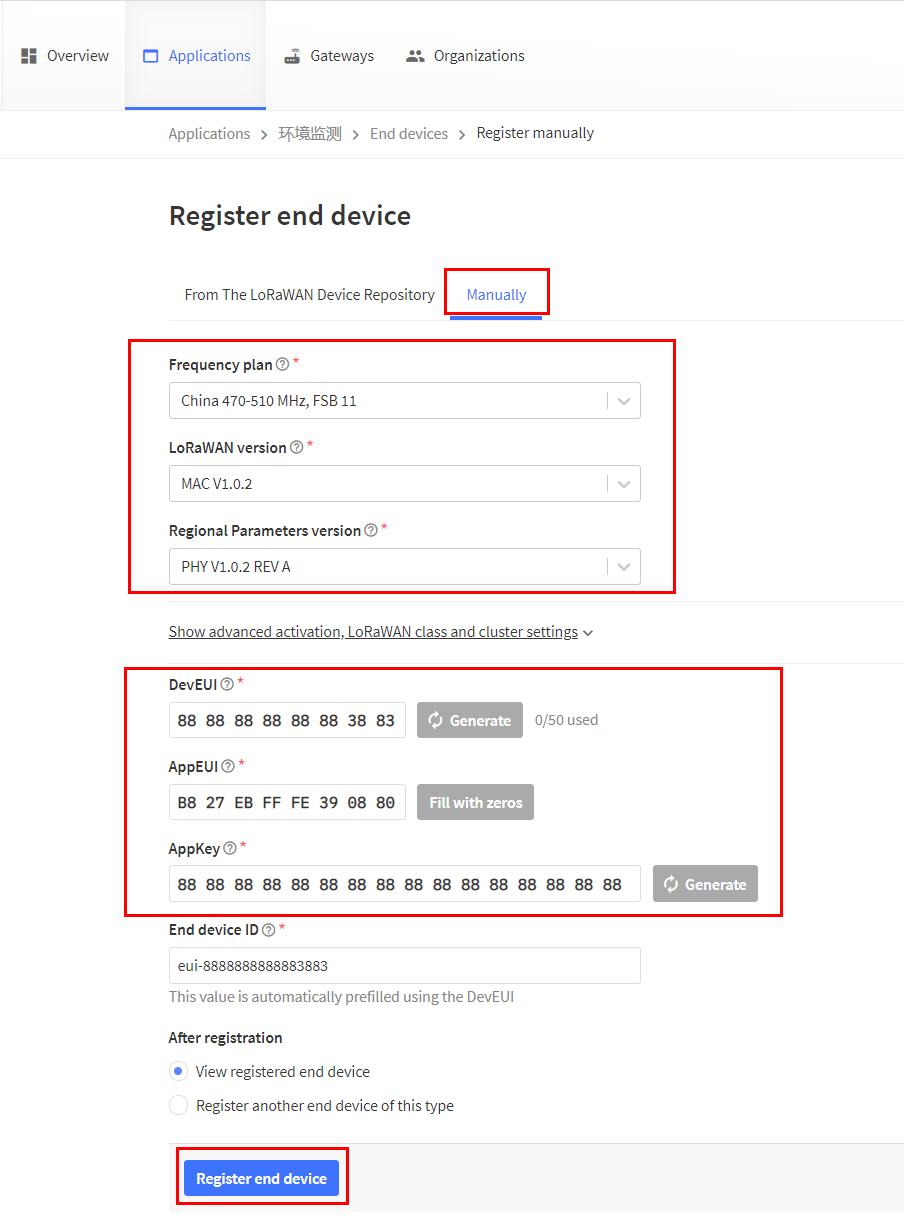This screenshot has height=1226, width=904.
Task: Click the DevEUI help question icon
Action: [227, 685]
